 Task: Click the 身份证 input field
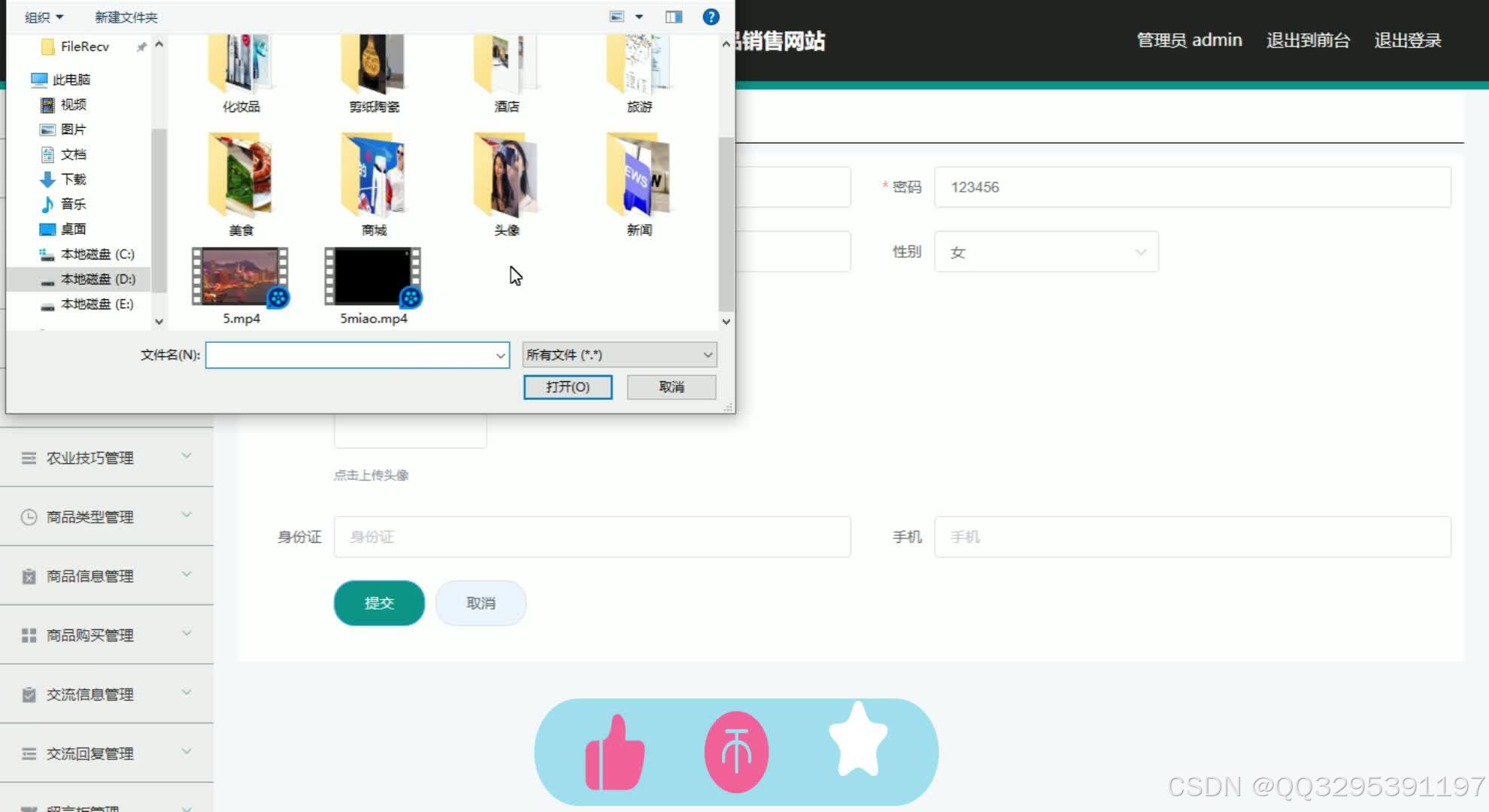[592, 537]
